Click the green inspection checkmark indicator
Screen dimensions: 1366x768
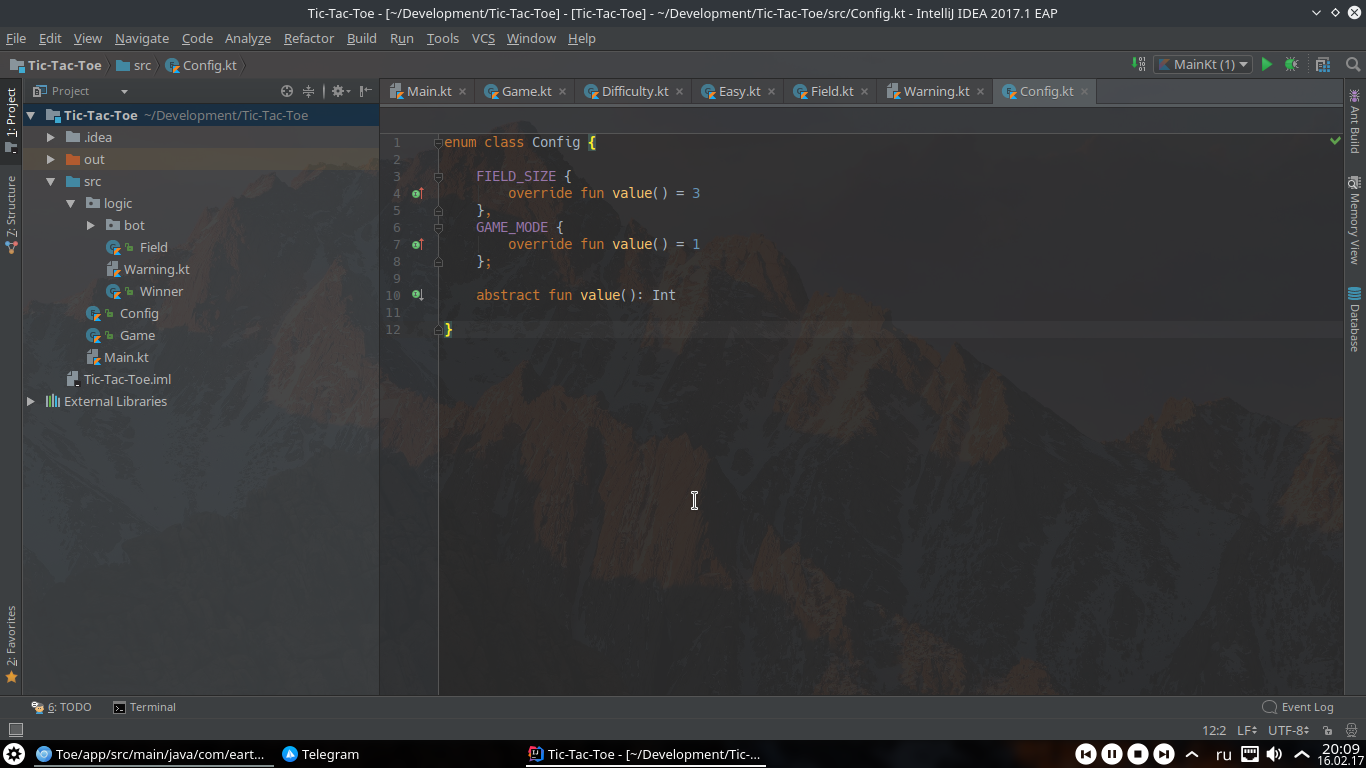click(x=1335, y=141)
